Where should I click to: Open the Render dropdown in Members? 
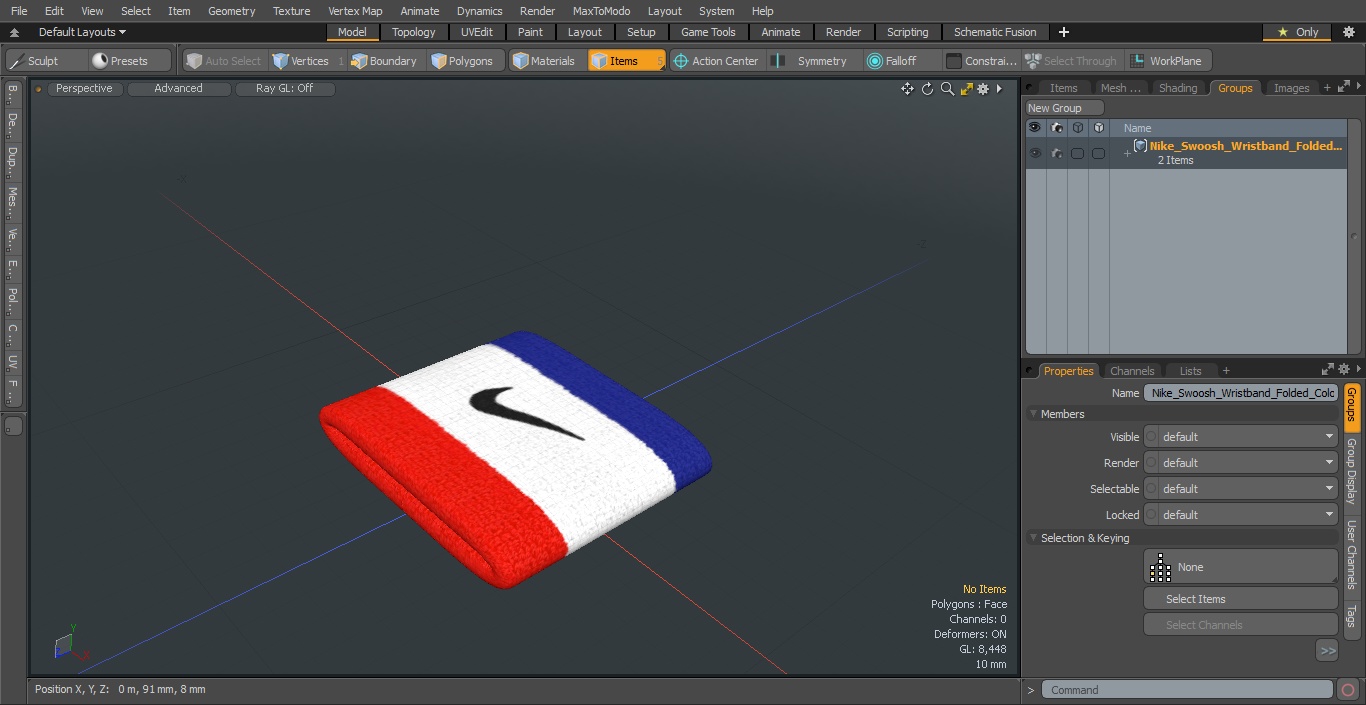[x=1240, y=463]
